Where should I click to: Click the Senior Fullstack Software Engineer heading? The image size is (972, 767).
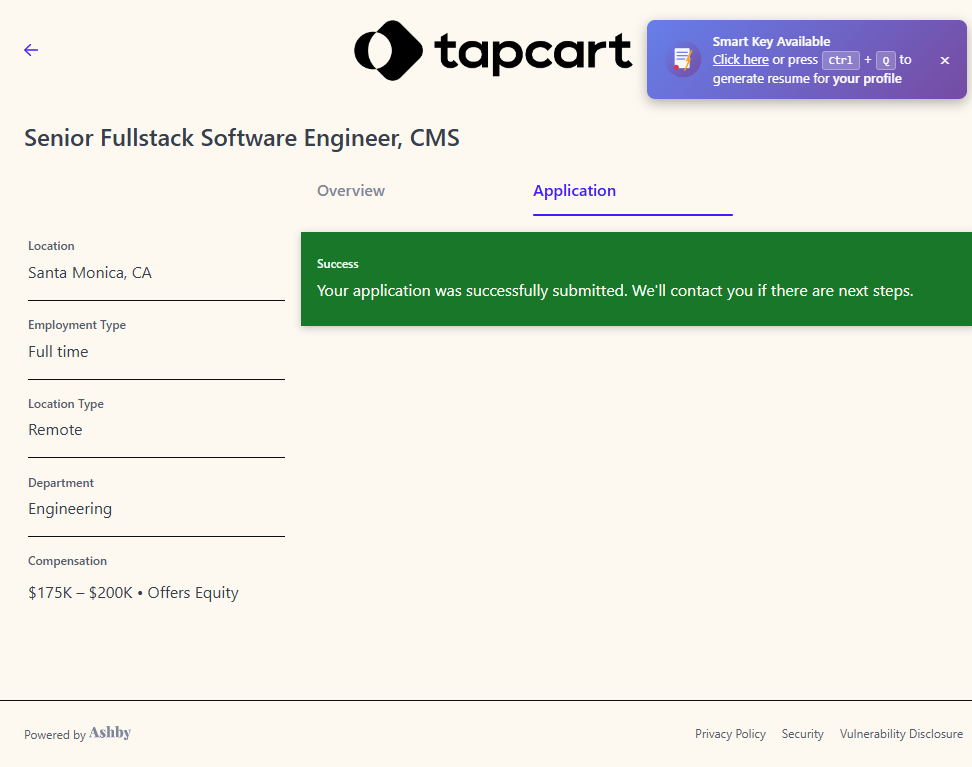tap(242, 138)
